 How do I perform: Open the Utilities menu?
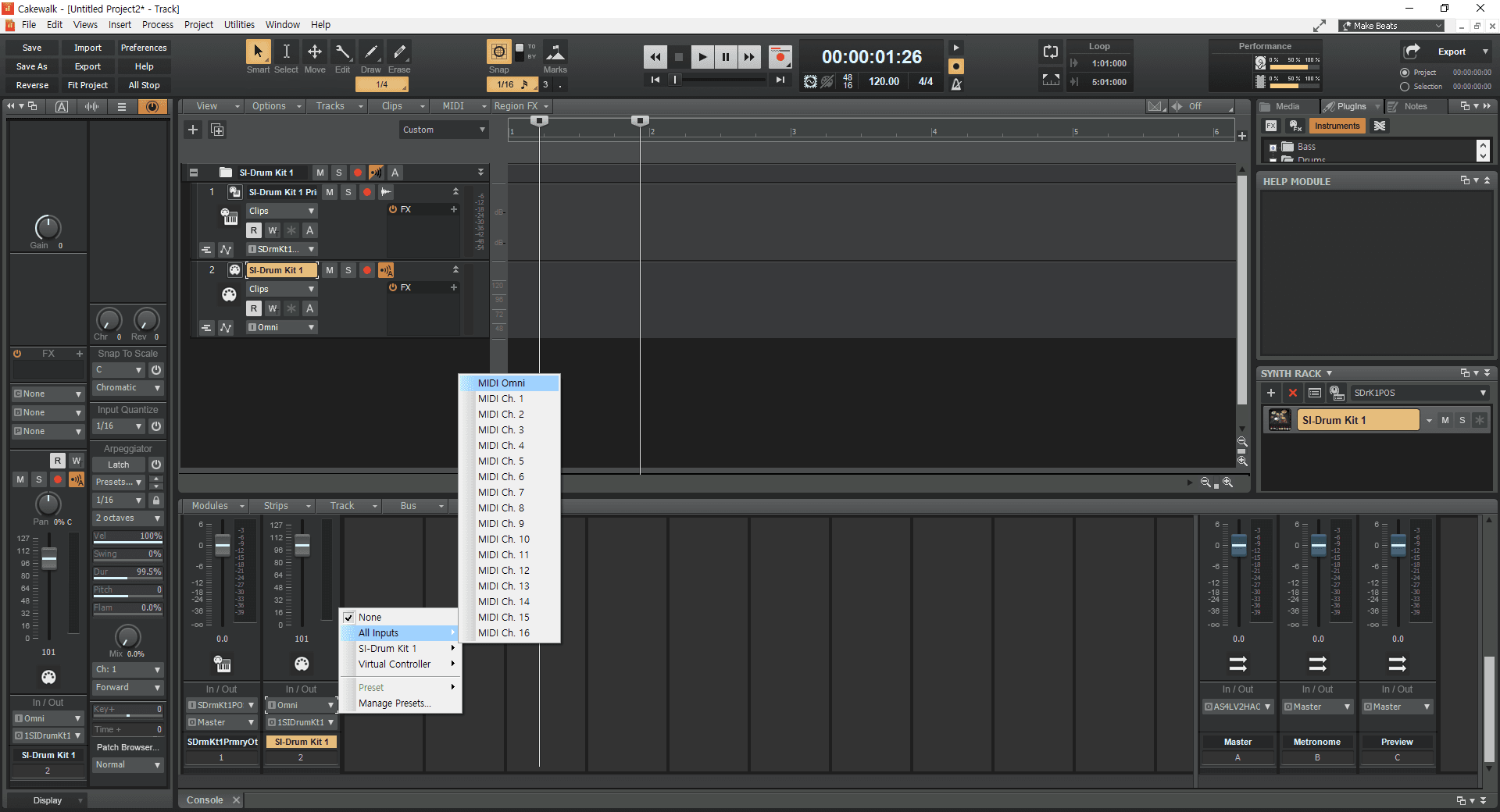(239, 25)
